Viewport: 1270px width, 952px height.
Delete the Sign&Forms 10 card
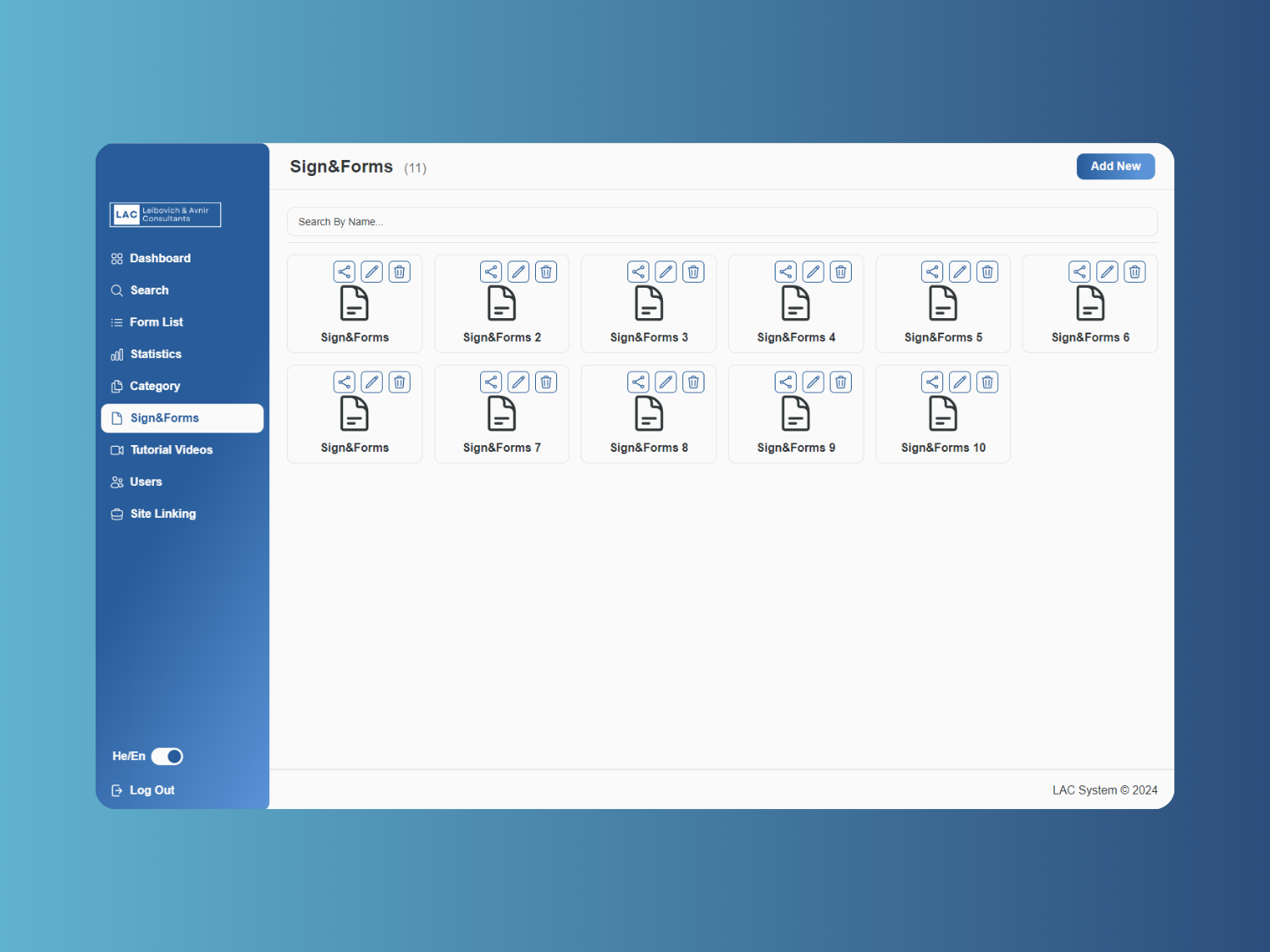coord(987,382)
